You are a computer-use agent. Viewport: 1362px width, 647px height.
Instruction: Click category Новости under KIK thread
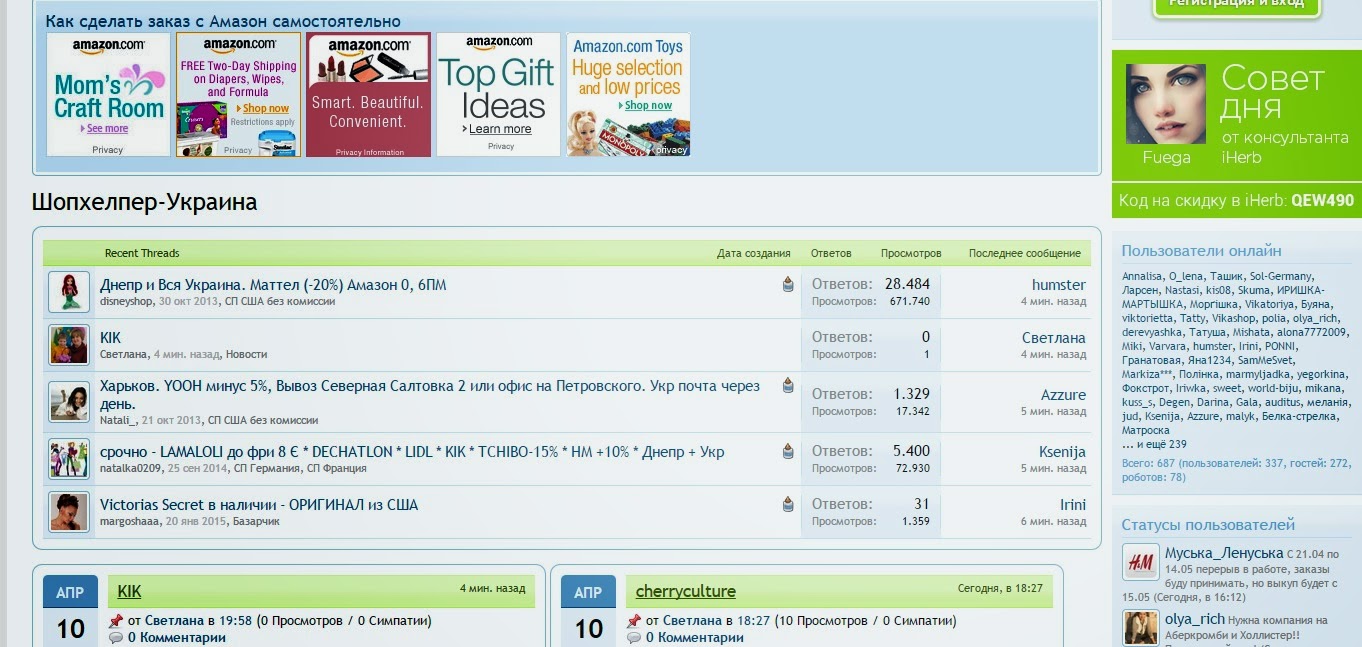click(x=246, y=354)
